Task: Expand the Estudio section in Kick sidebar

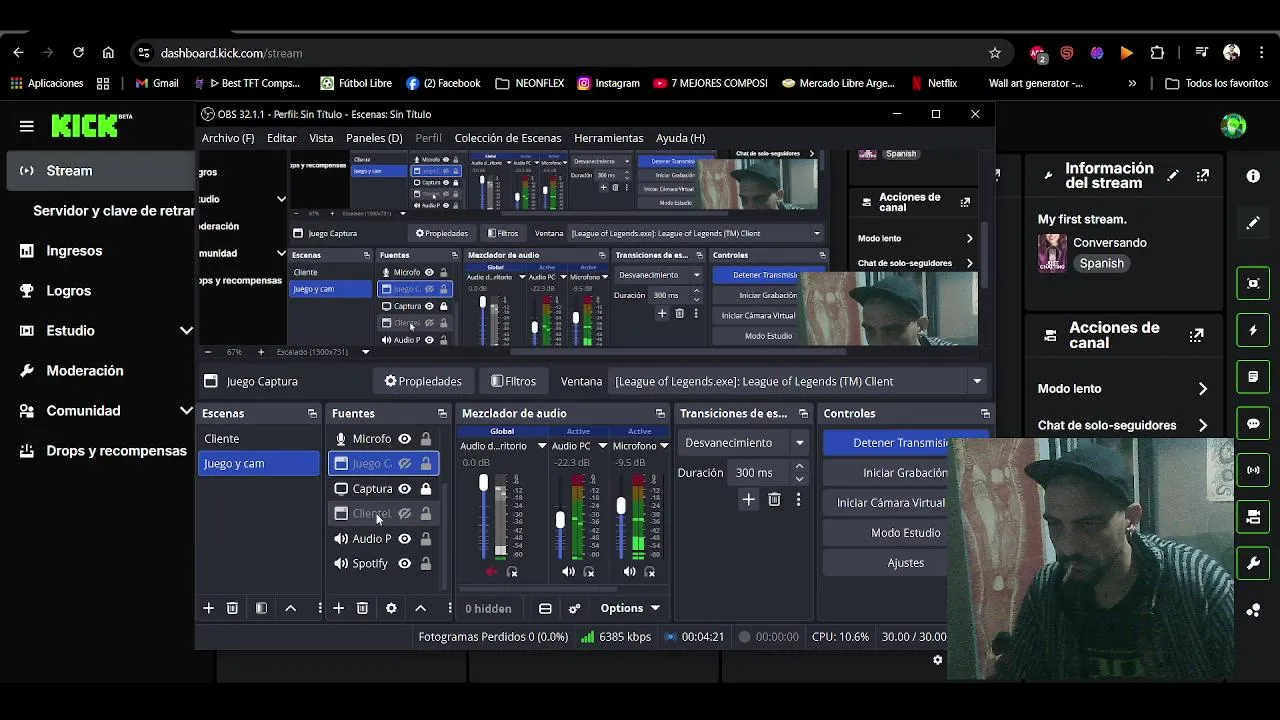Action: pos(186,331)
